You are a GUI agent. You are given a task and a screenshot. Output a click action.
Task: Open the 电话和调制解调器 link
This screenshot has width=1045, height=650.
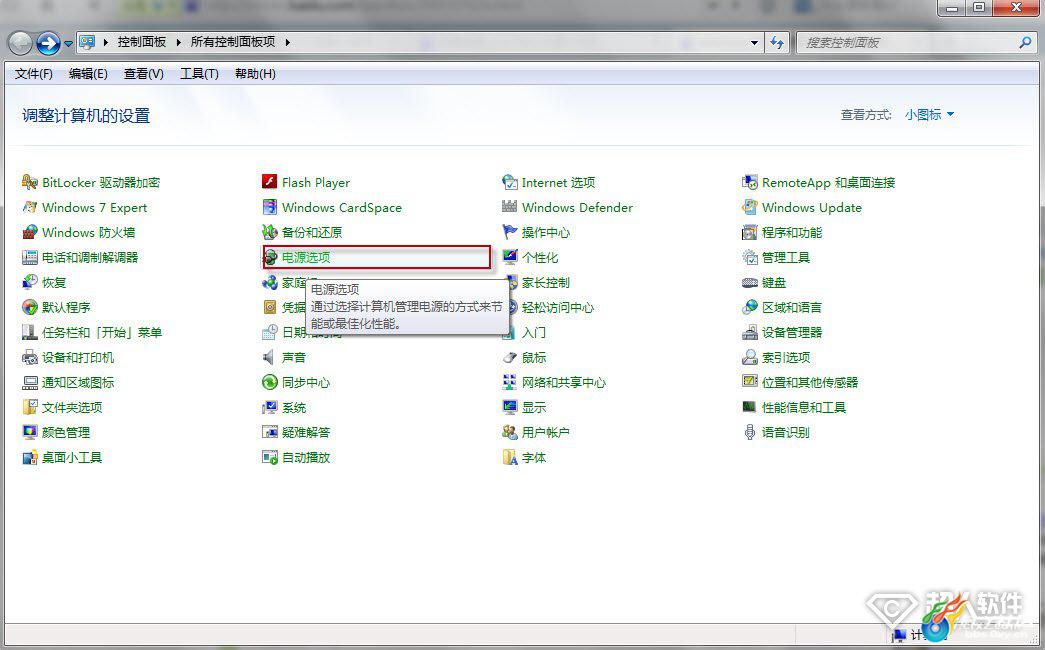pyautogui.click(x=89, y=257)
